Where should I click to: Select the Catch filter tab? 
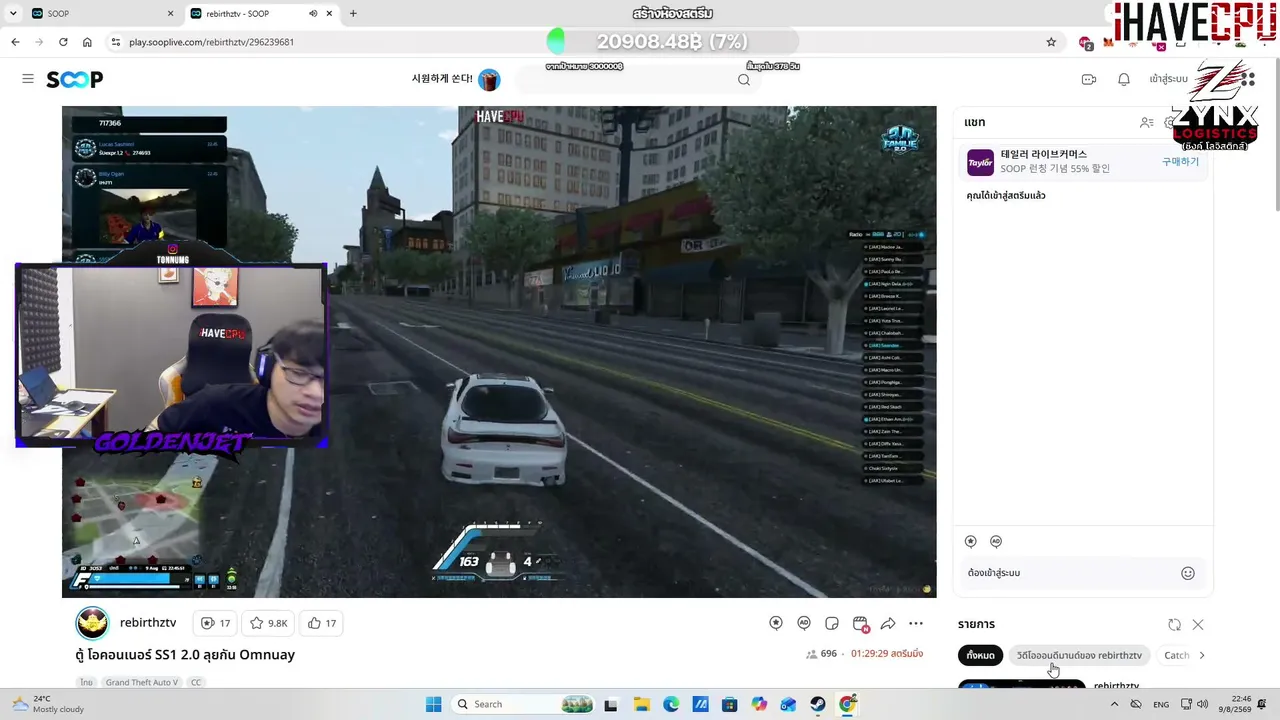(1177, 655)
